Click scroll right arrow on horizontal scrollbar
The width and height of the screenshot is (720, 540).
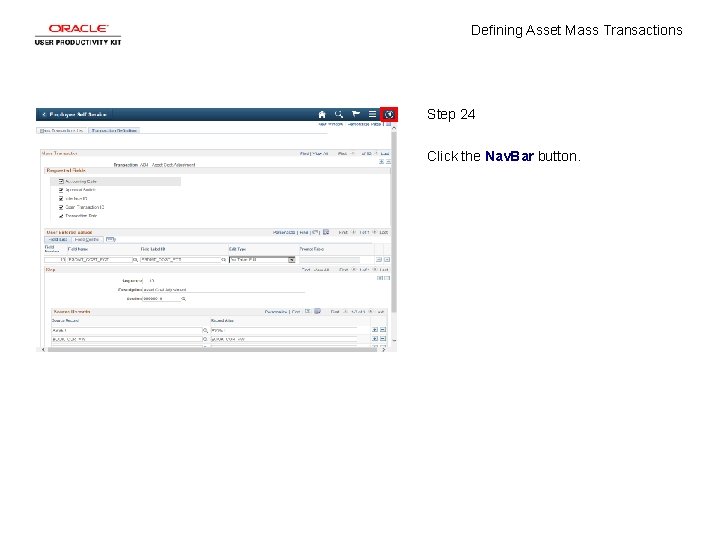[384, 350]
